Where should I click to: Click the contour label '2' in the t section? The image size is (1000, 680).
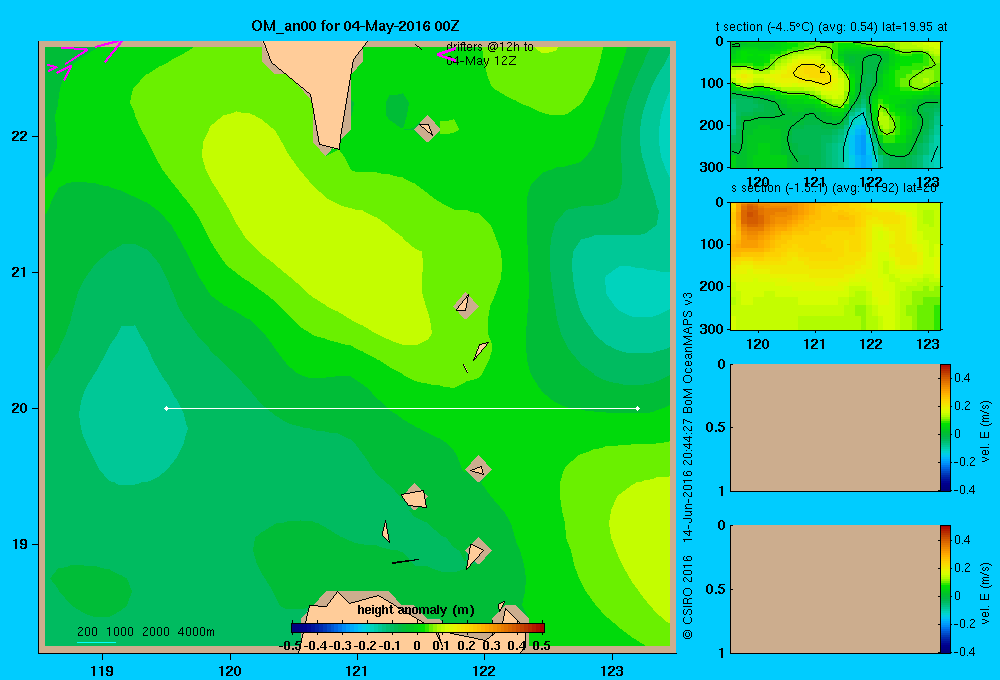point(823,68)
